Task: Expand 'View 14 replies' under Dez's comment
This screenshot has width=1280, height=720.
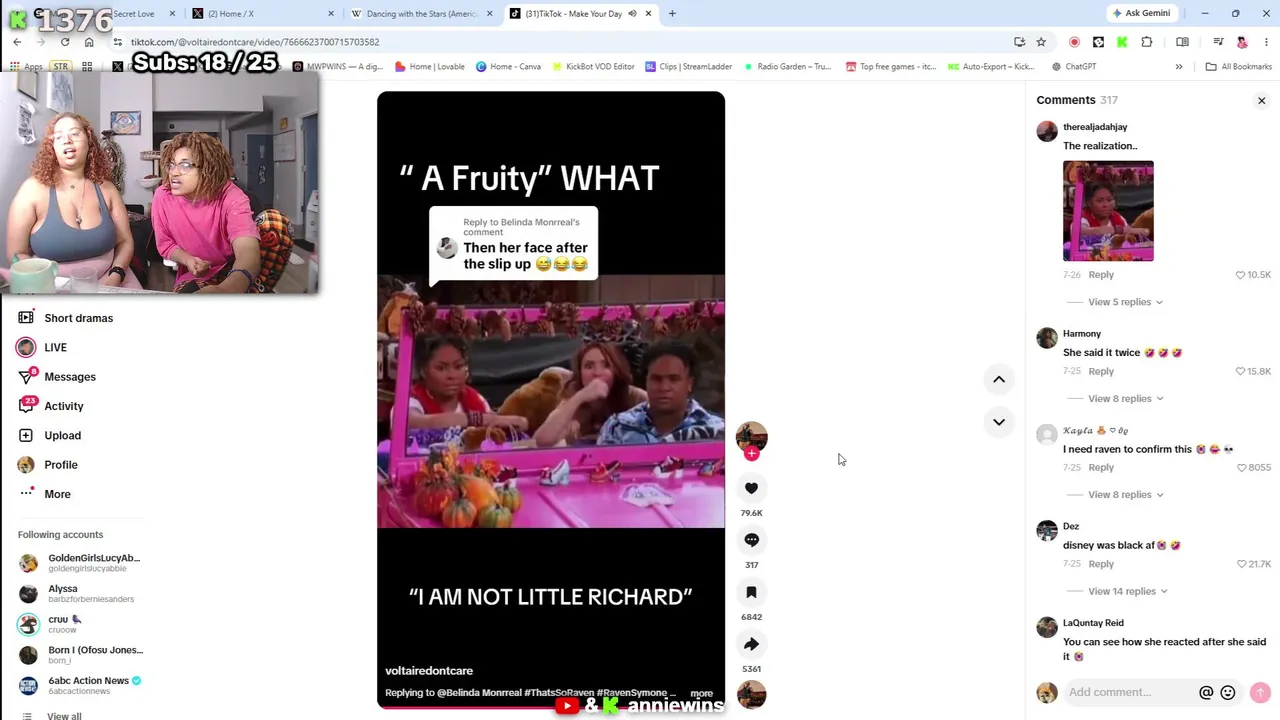Action: [x=1128, y=591]
